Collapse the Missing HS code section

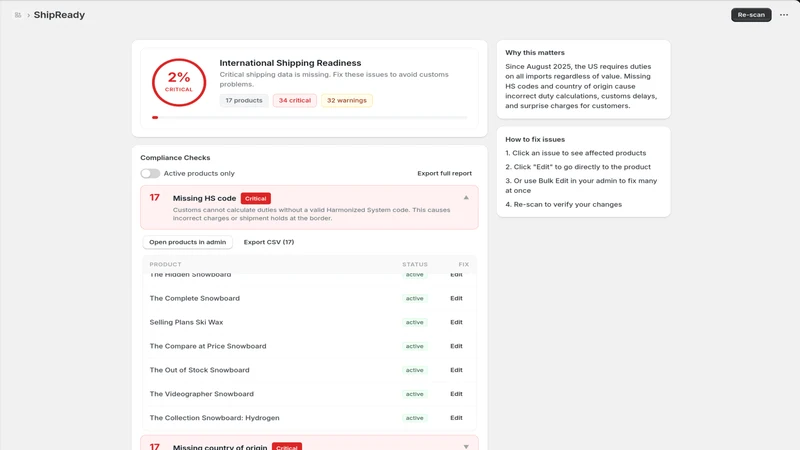pyautogui.click(x=466, y=198)
